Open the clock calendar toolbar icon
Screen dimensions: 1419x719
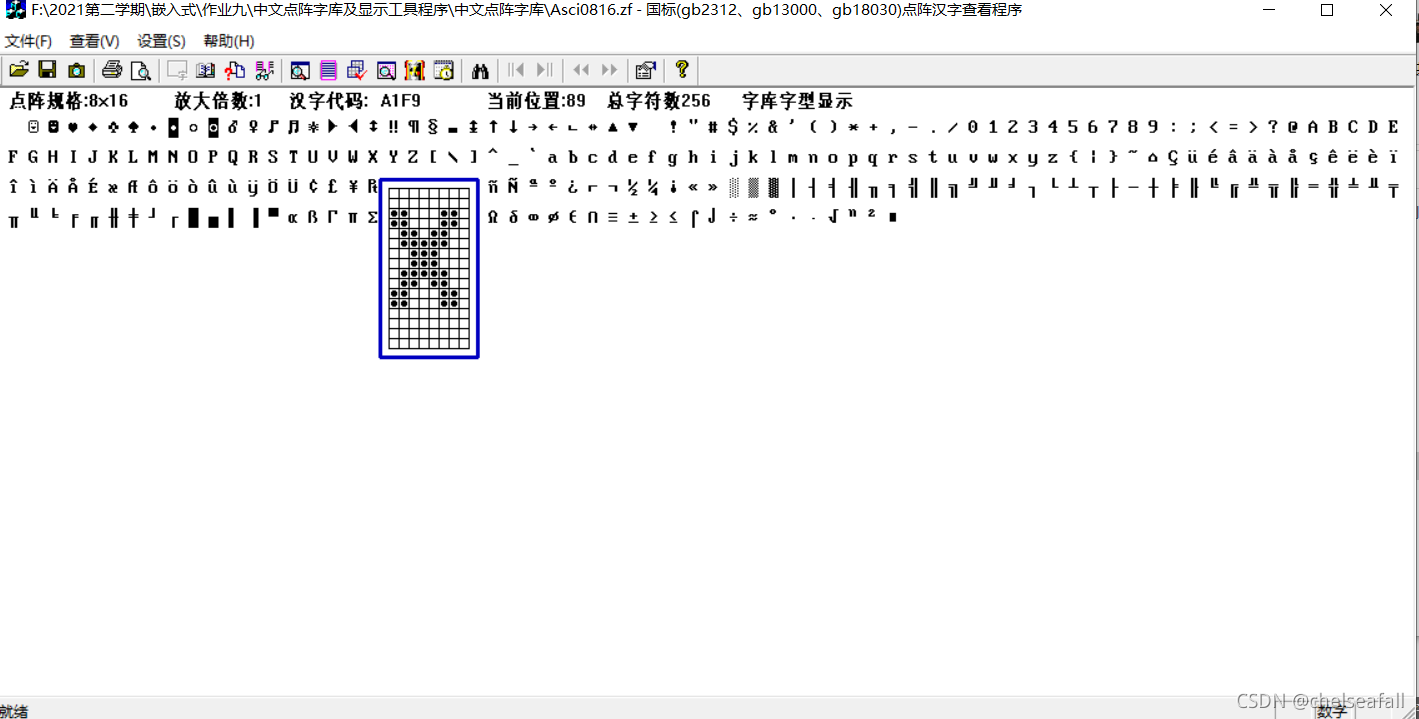(443, 70)
